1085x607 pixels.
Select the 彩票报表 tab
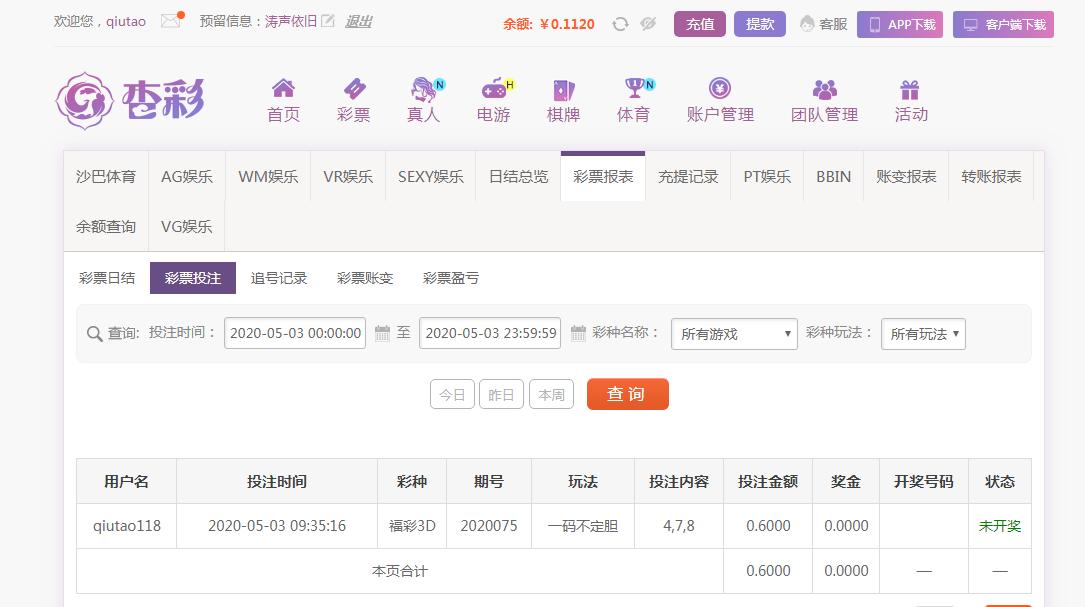click(603, 176)
